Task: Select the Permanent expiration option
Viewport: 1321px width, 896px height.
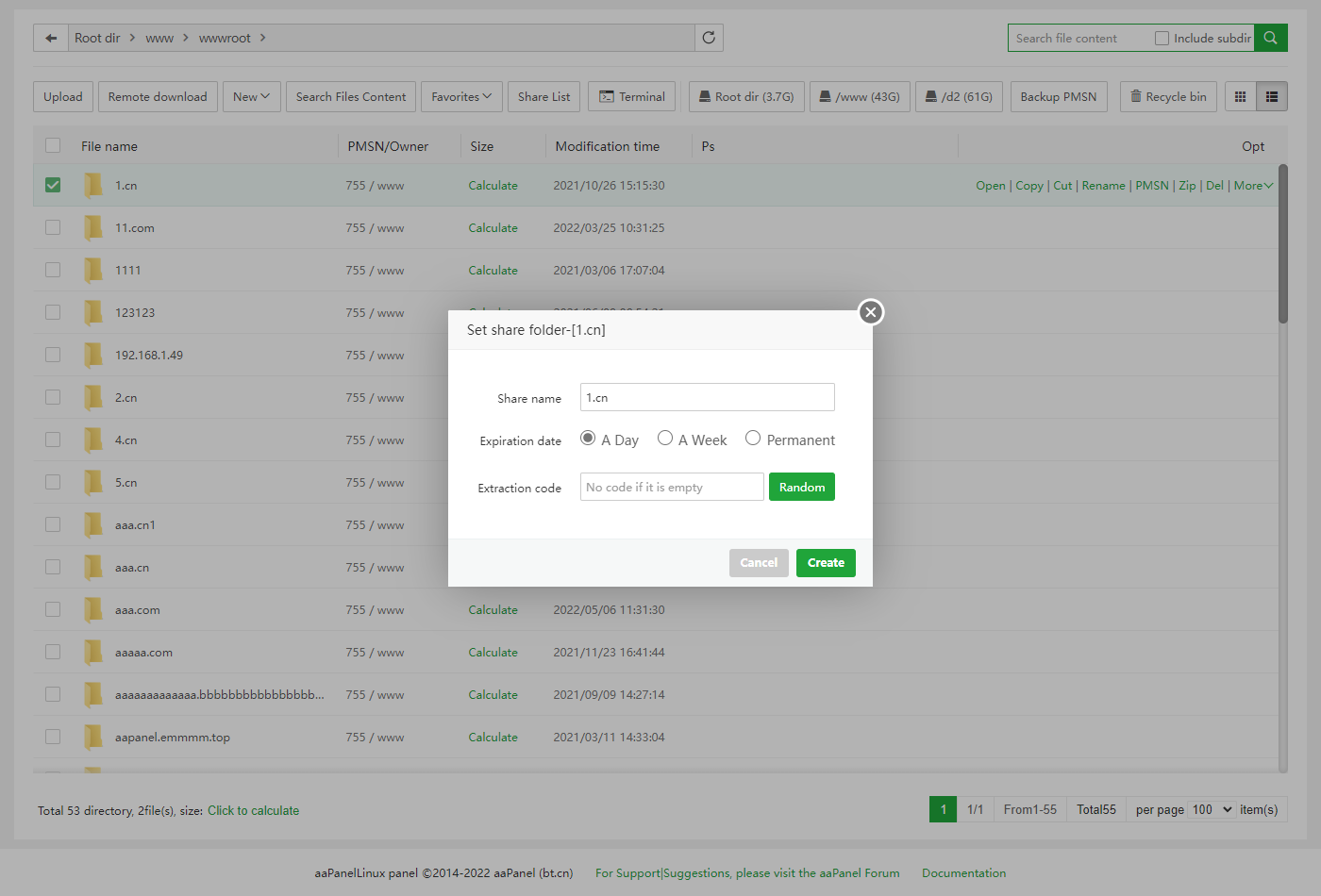Action: [x=753, y=439]
